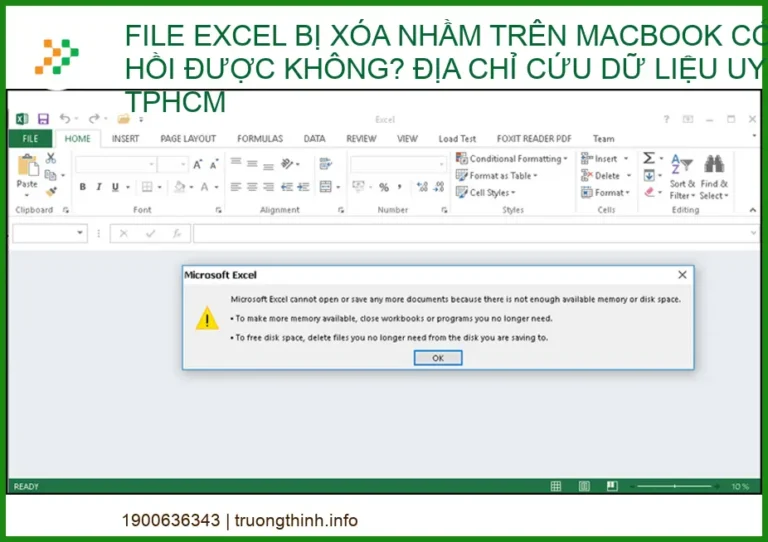768x542 pixels.
Task: Click the Borders icon
Action: coord(147,187)
